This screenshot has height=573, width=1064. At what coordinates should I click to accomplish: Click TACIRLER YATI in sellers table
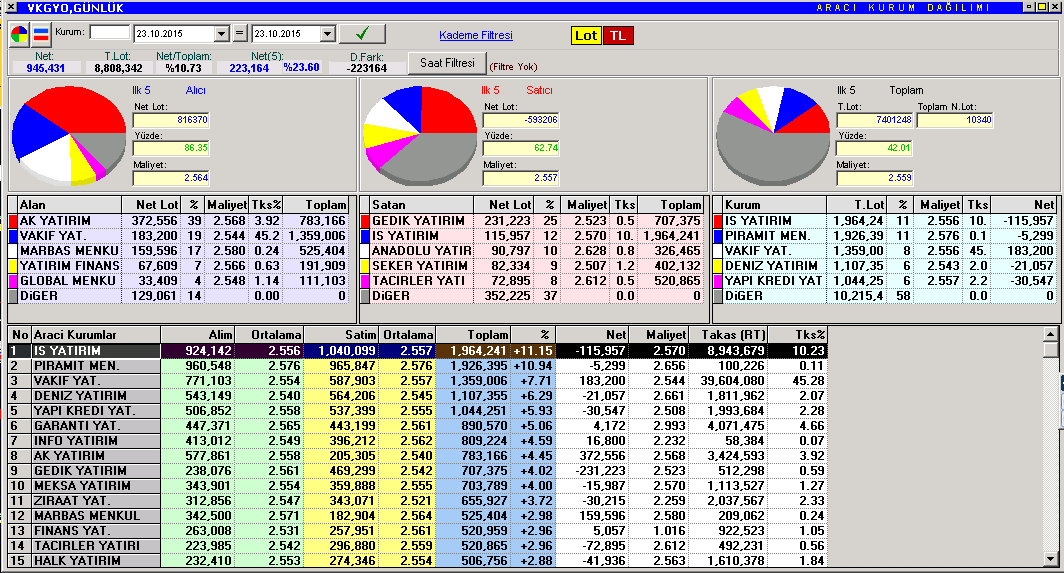419,281
